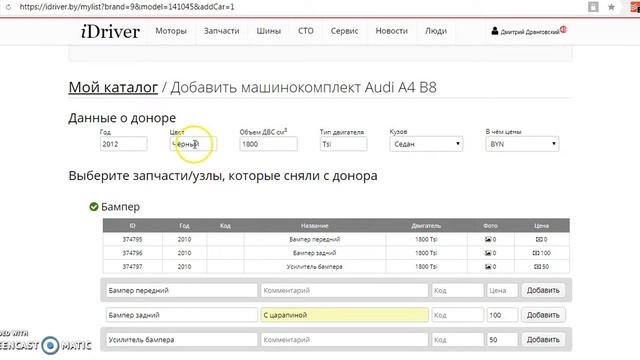Focus Комментарий field for Бампер передний
Viewport: 640px width, 360px height.
[x=344, y=291]
